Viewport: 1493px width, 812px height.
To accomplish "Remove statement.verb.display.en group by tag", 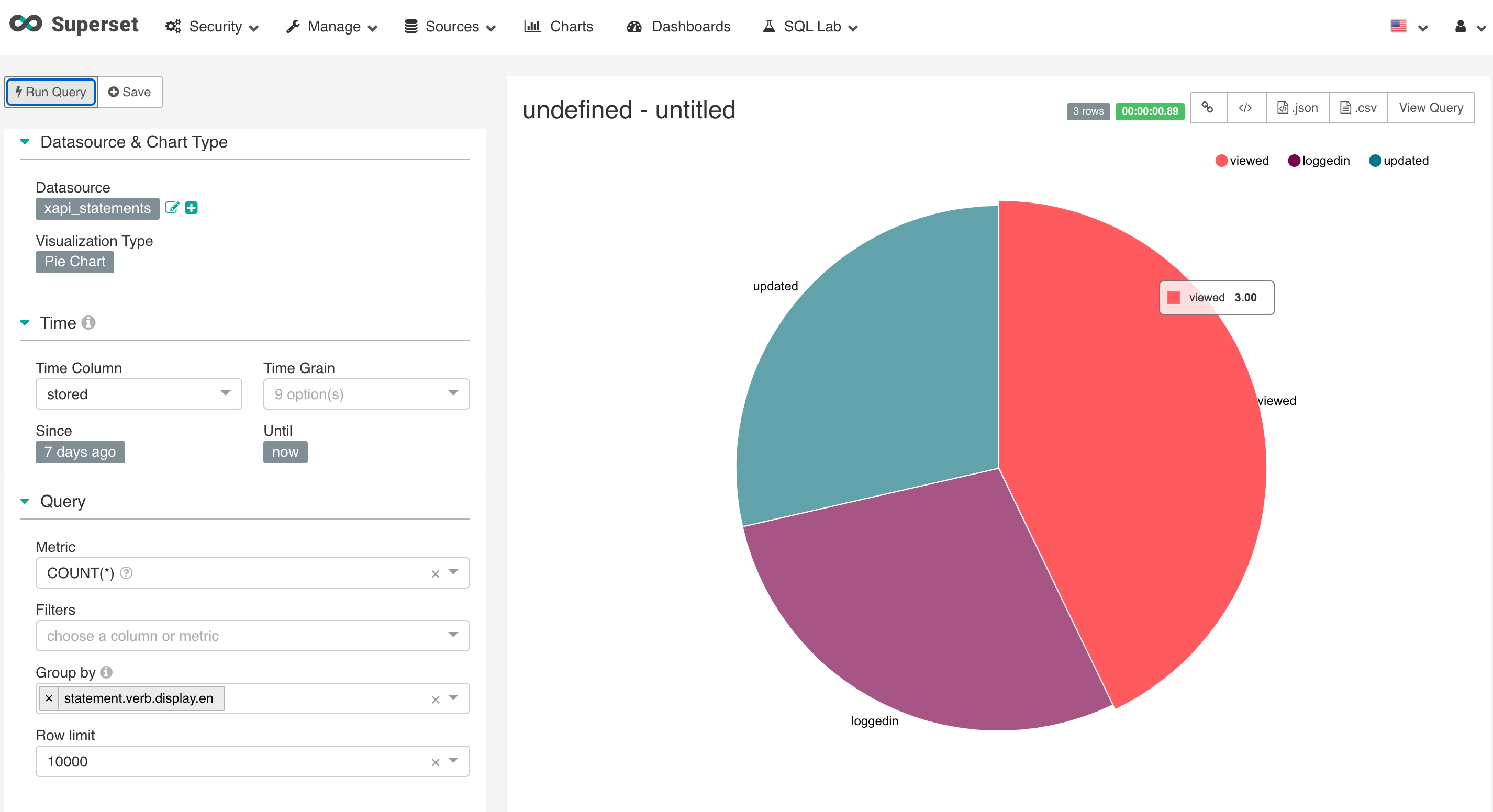I will click(x=49, y=698).
